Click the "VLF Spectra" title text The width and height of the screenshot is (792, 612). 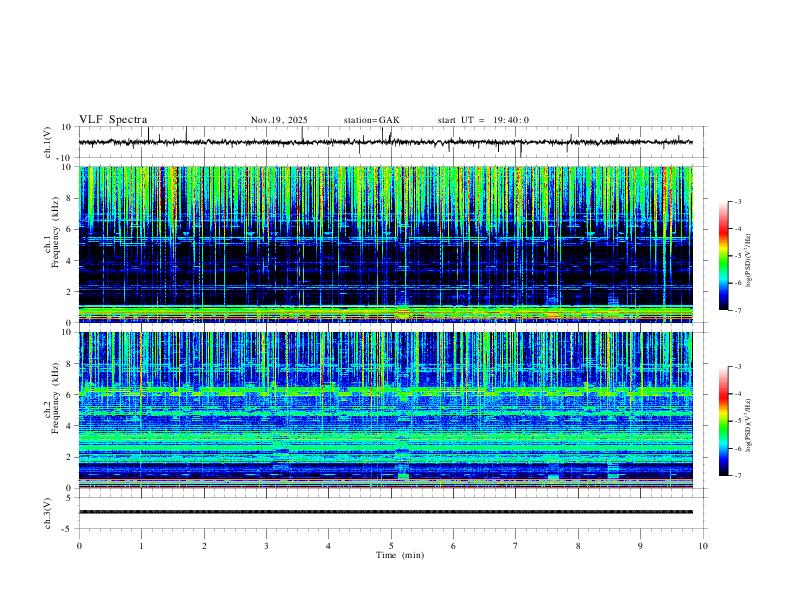[113, 120]
